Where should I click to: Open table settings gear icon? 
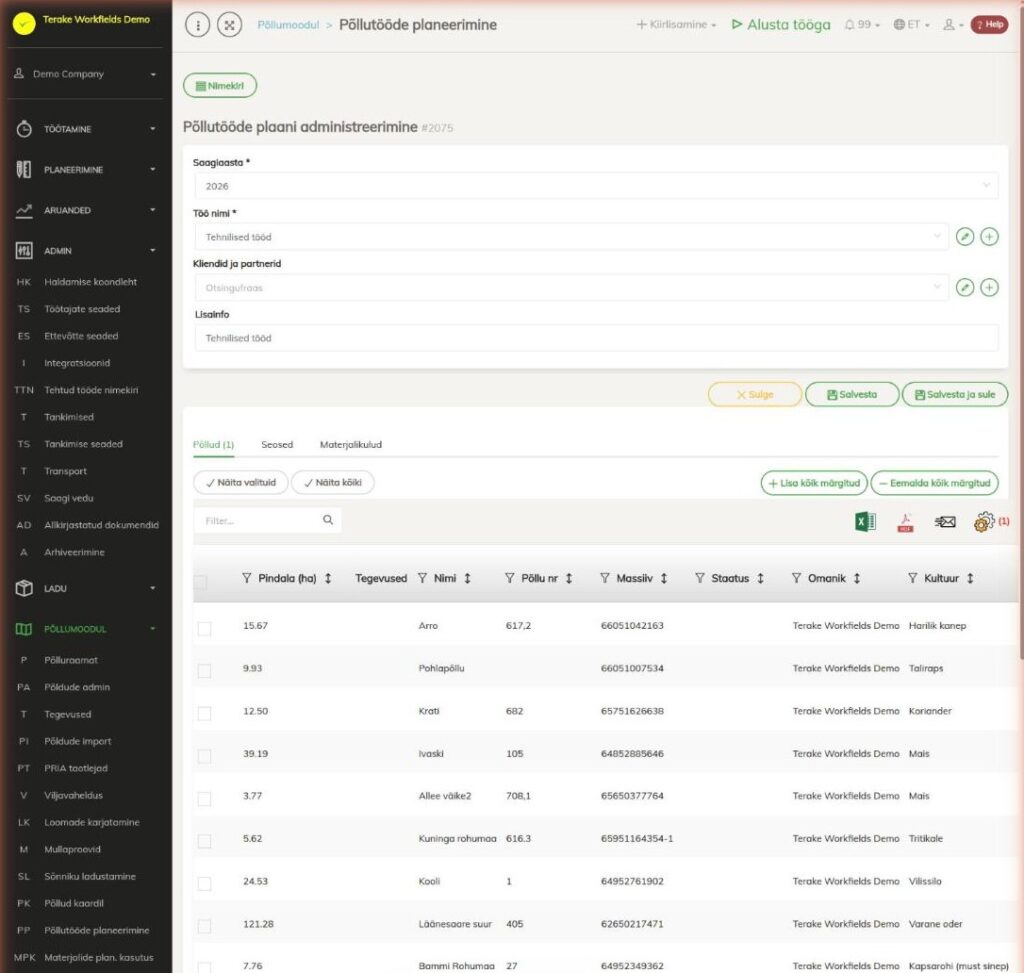pos(984,522)
